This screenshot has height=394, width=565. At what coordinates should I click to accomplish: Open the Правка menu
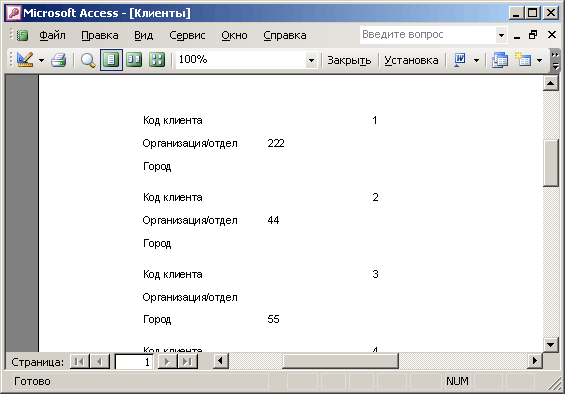pyautogui.click(x=100, y=35)
